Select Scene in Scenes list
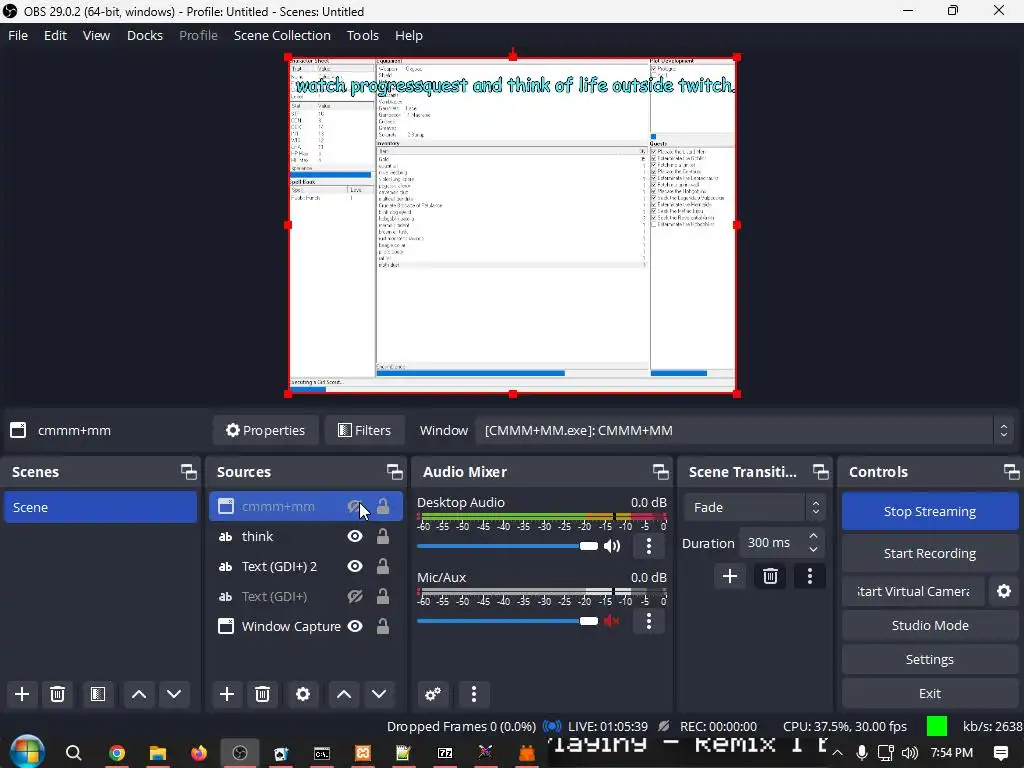1024x768 pixels. pyautogui.click(x=101, y=507)
